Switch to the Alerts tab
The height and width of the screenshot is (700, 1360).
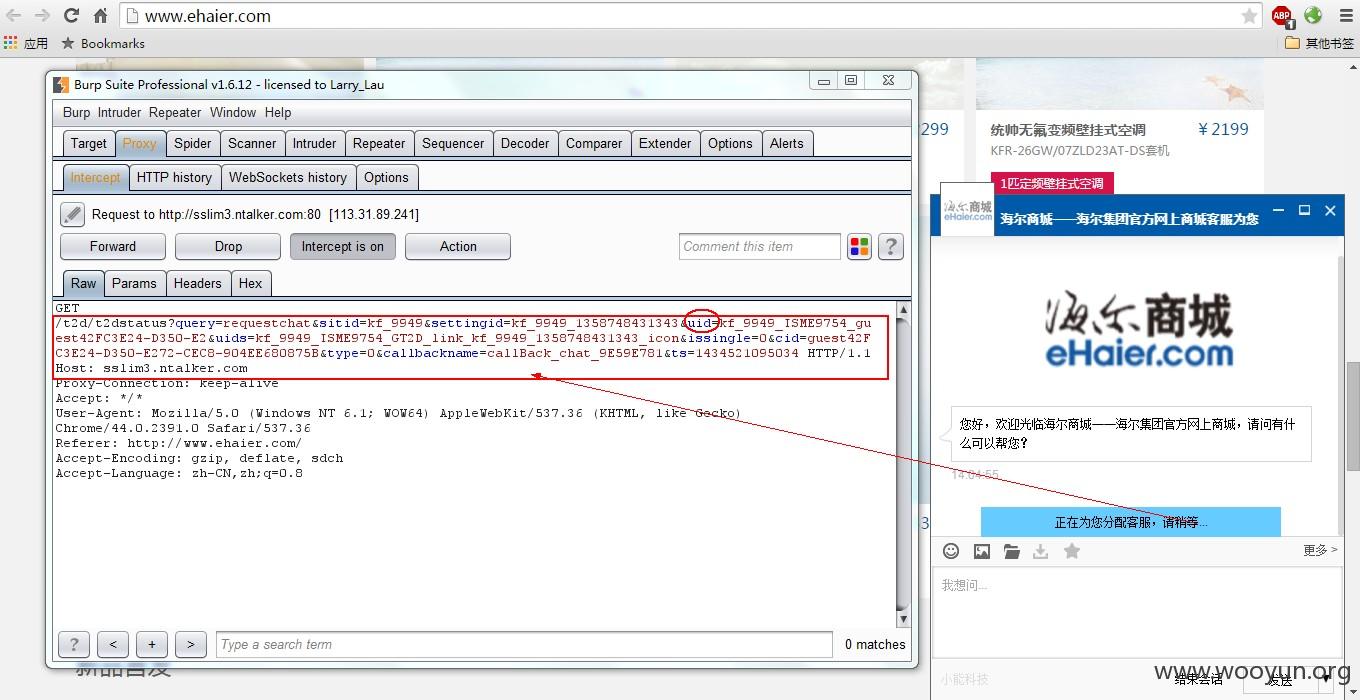[x=787, y=144]
